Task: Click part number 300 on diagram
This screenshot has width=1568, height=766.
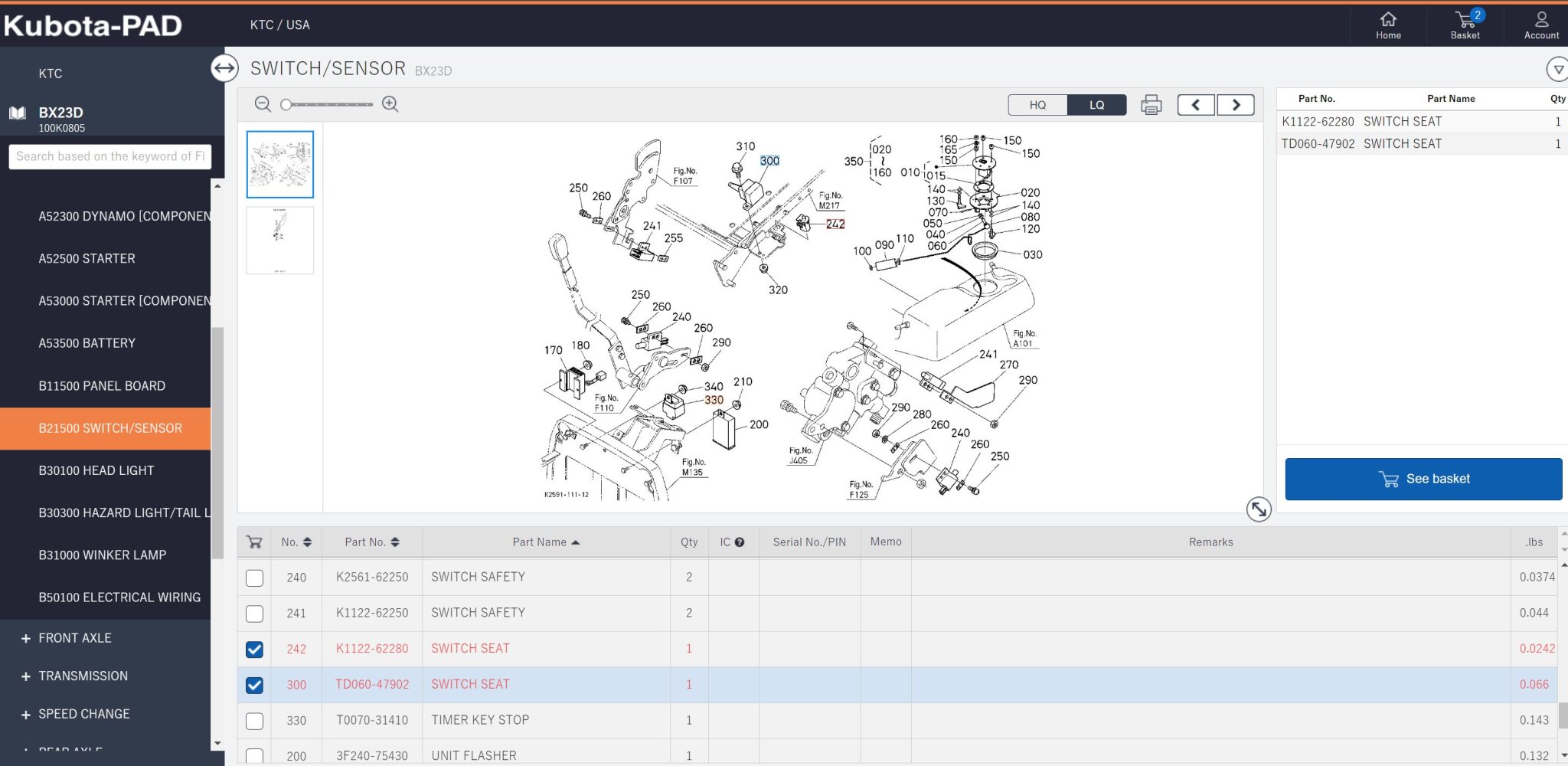Action: coord(769,161)
